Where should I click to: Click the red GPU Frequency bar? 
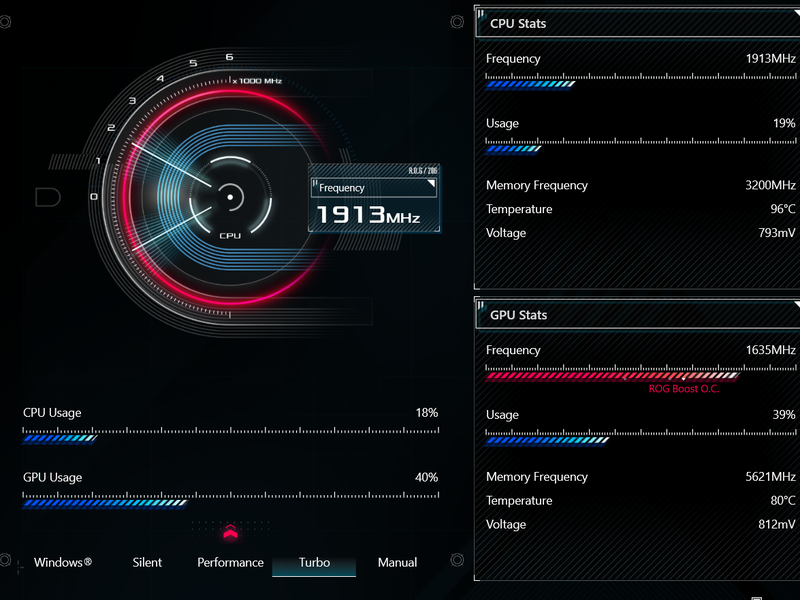tap(612, 376)
